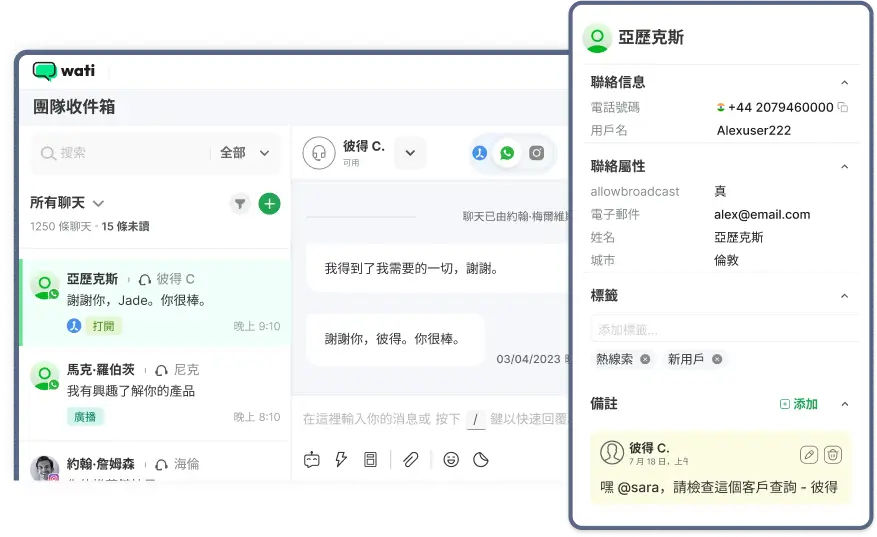Screen dimensions: 877x537
Task: Click 亞歷克斯 profile avatar in contact panel
Action: click(597, 38)
